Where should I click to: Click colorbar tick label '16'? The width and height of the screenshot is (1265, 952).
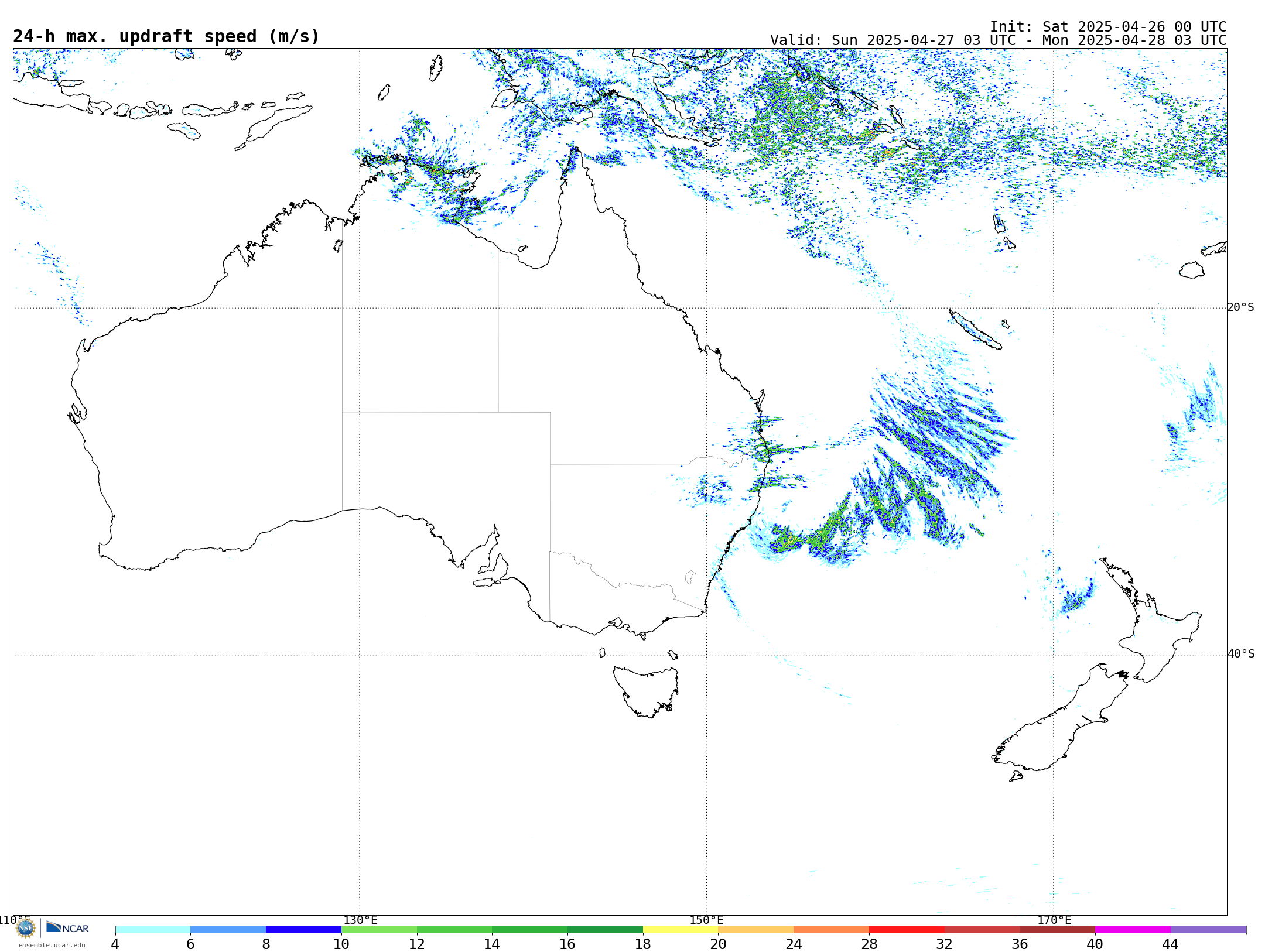point(567,944)
